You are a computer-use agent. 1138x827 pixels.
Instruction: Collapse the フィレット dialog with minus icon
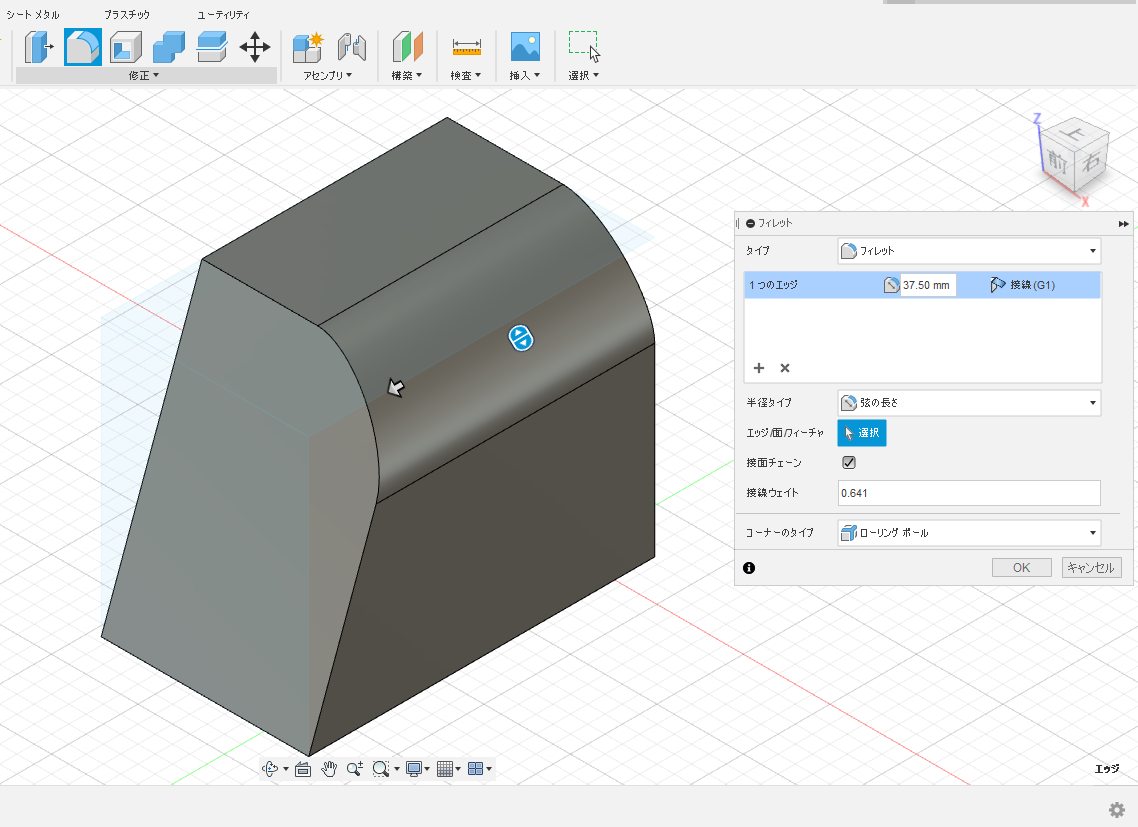coord(750,223)
